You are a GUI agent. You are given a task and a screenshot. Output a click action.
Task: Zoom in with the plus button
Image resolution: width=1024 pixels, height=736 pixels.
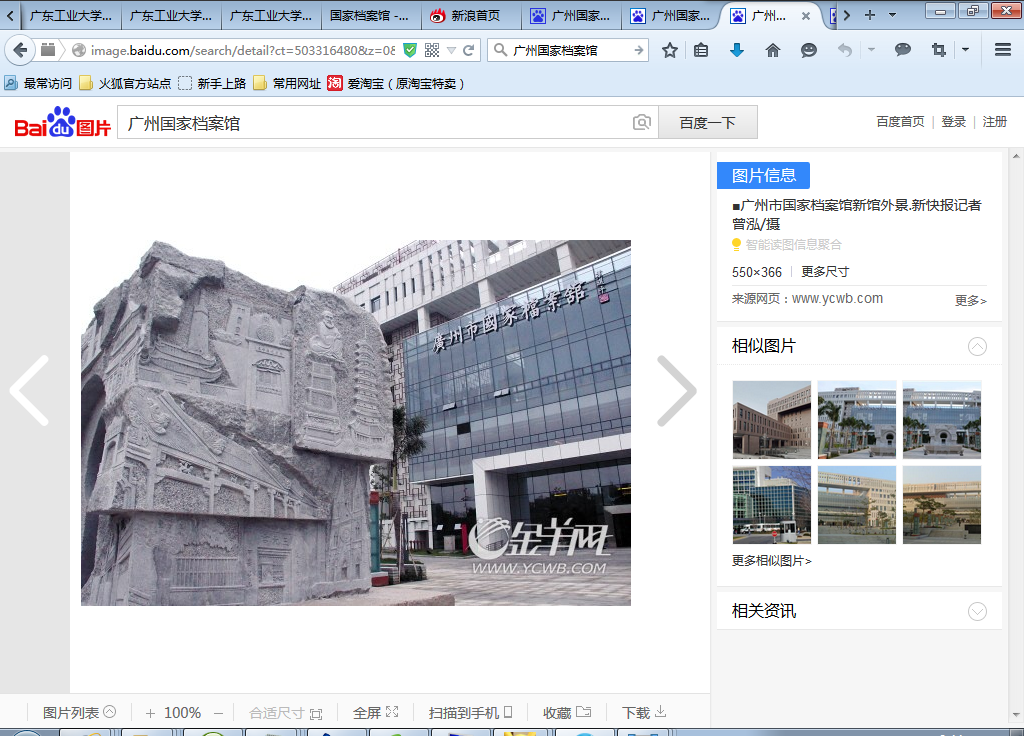150,713
